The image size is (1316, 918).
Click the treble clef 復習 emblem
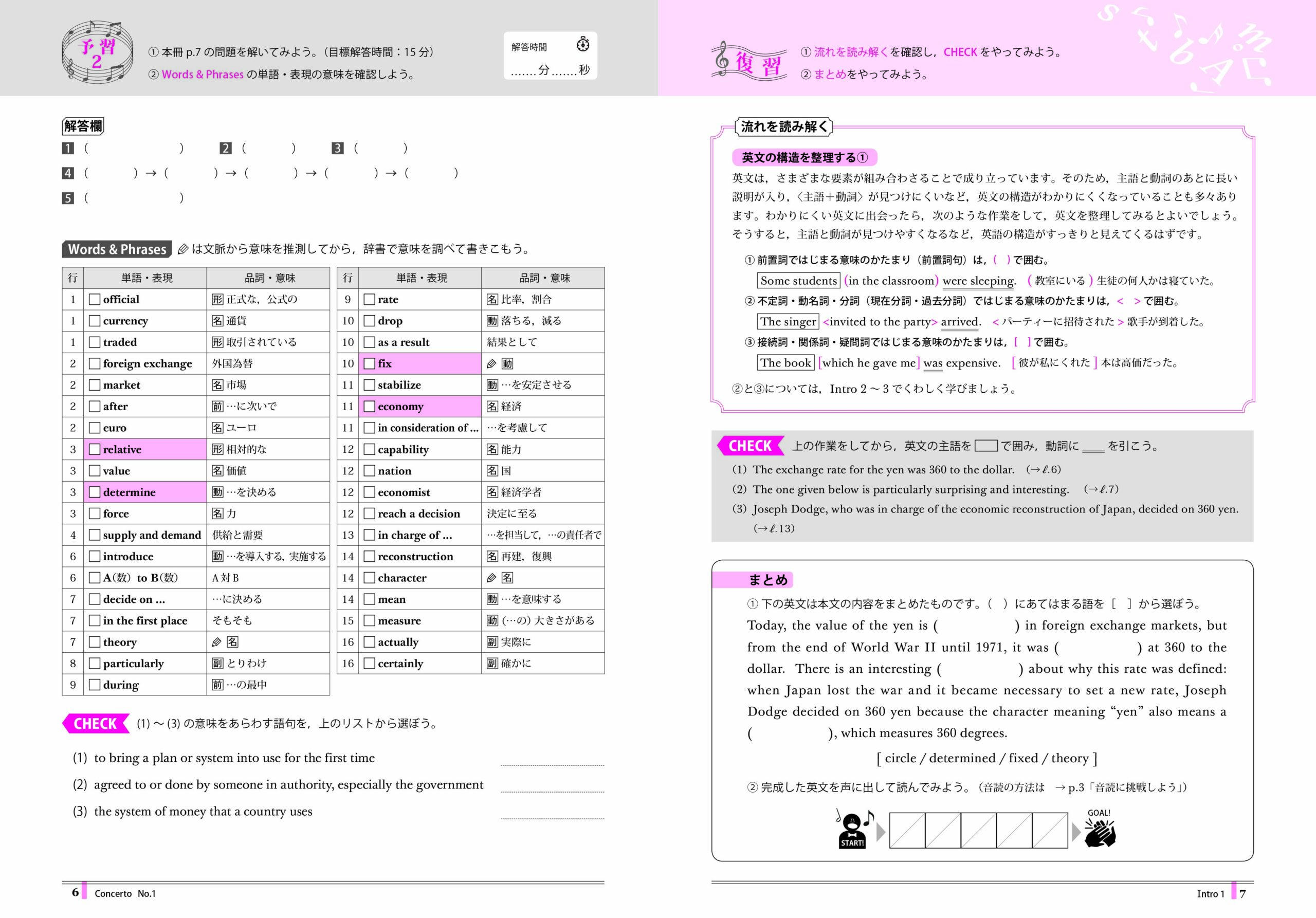(748, 62)
